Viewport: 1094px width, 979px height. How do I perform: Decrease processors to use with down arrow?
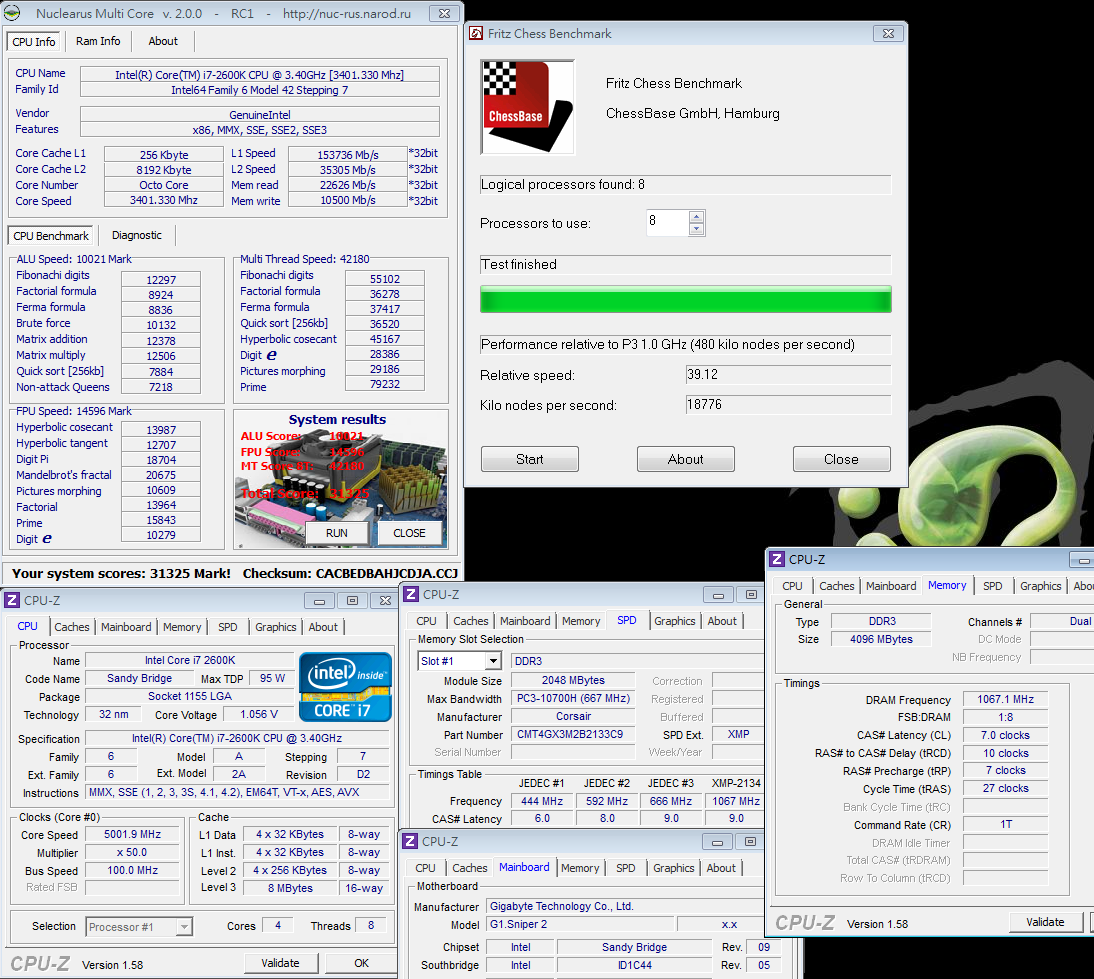pyautogui.click(x=696, y=230)
